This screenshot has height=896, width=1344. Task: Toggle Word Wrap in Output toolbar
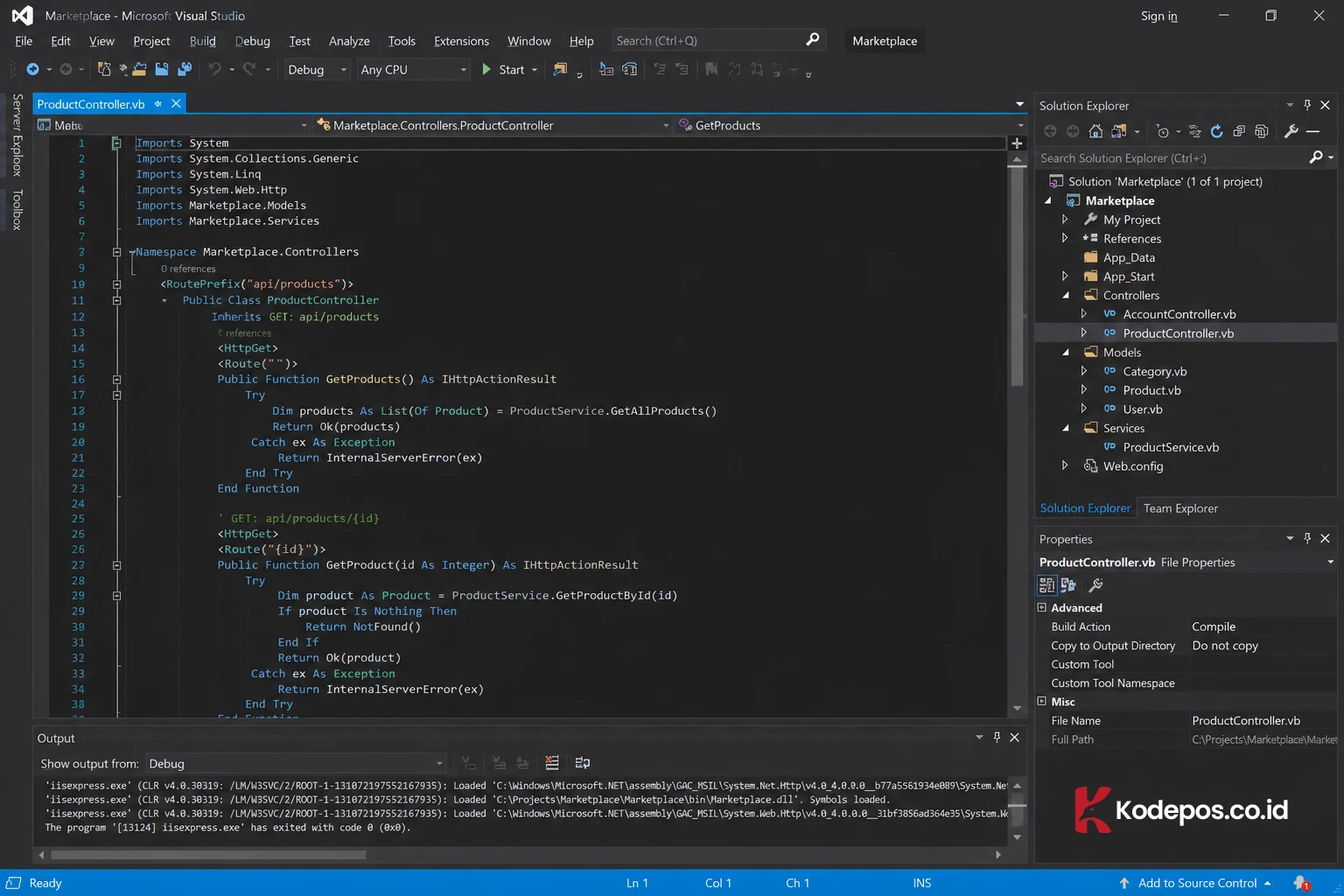[x=583, y=763]
